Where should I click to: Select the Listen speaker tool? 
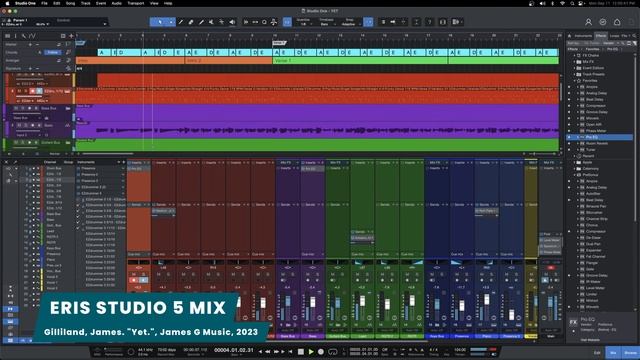click(x=232, y=22)
